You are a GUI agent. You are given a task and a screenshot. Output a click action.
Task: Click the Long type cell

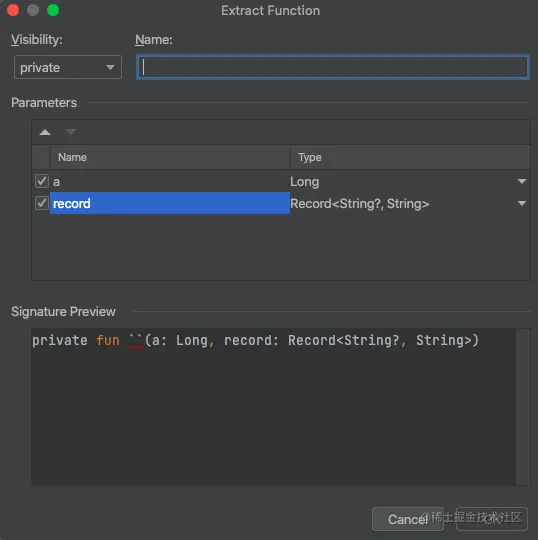[x=410, y=181]
